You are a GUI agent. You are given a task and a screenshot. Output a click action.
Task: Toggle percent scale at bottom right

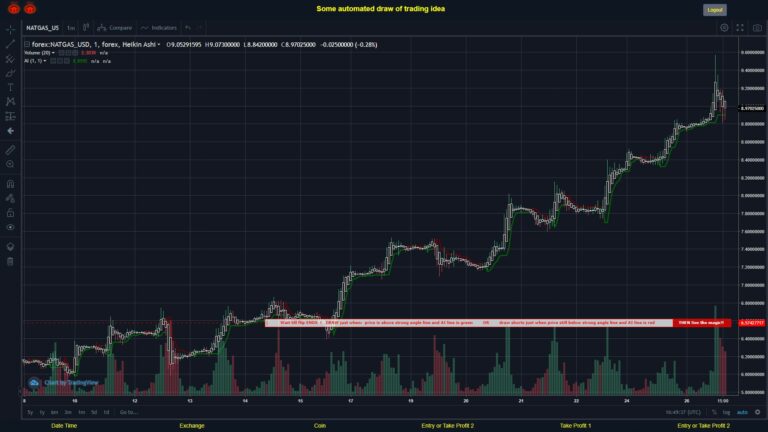(714, 412)
